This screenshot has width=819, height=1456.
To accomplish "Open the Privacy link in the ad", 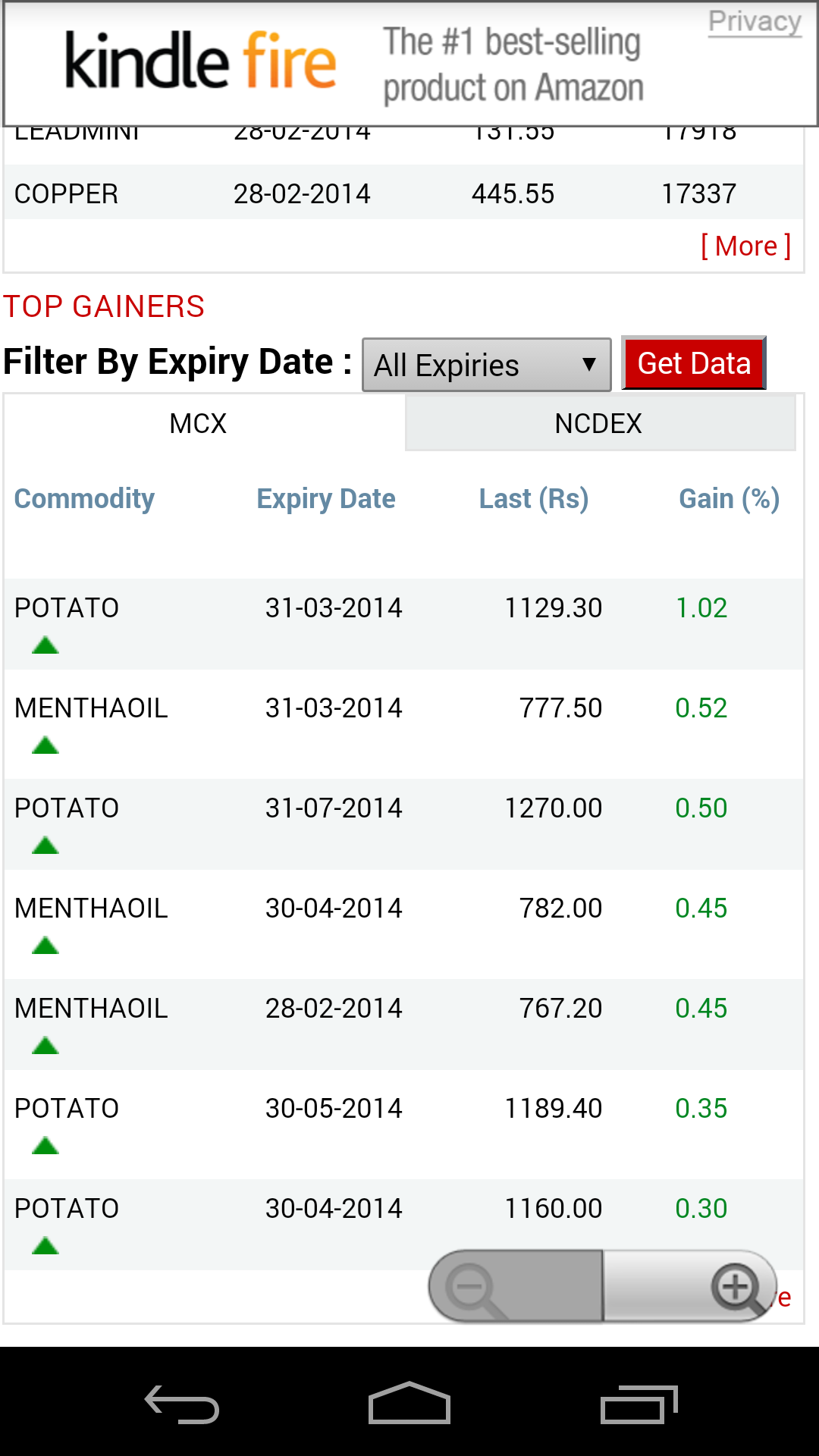I will tap(755, 21).
